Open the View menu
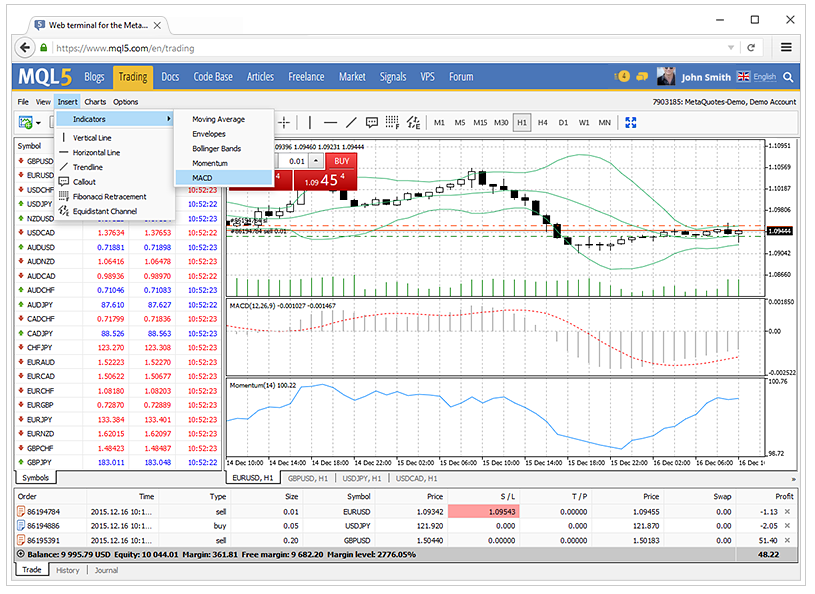815x594 pixels. [43, 102]
